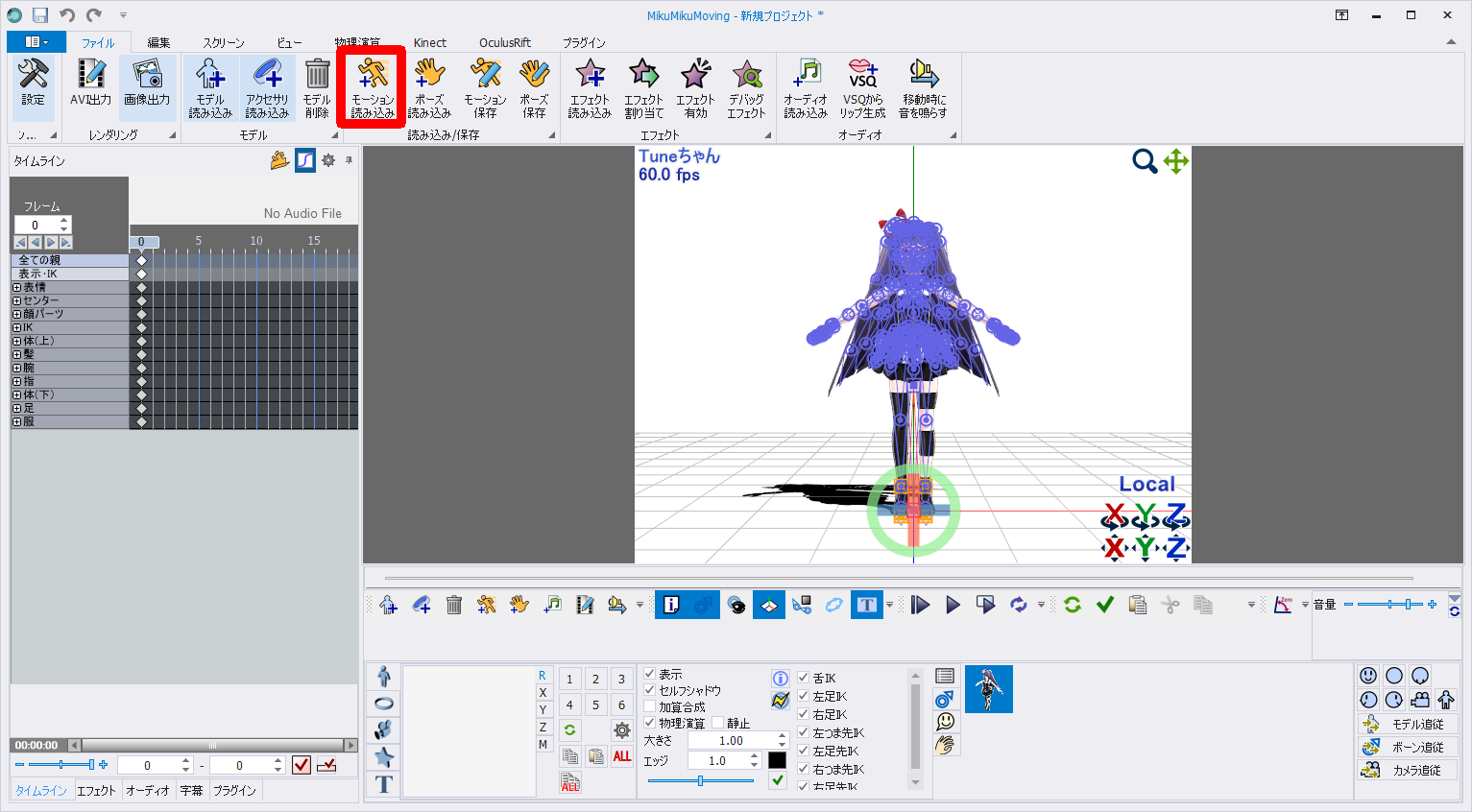Enable the 加算合成 additive blend checkbox

tap(650, 706)
